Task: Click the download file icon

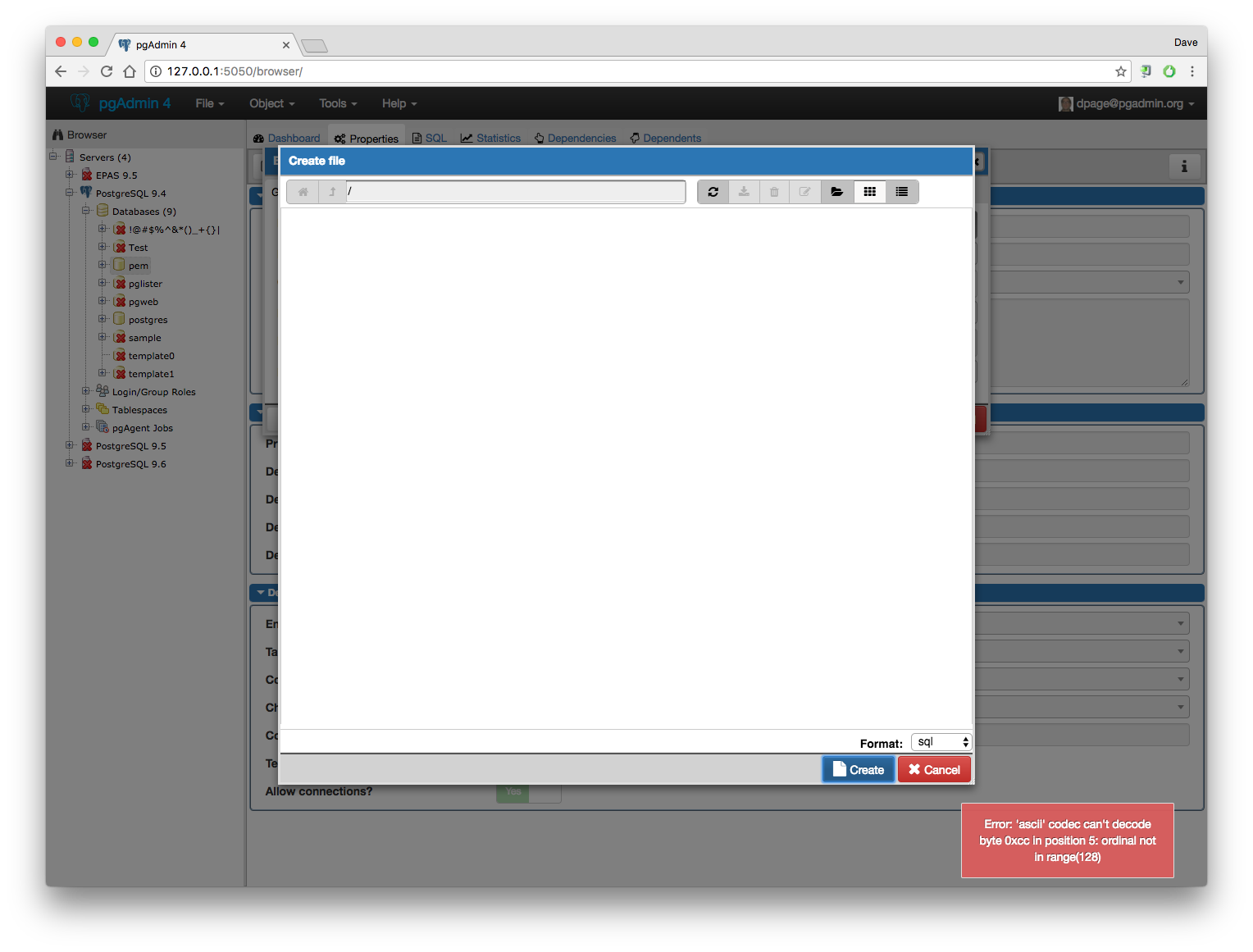Action: click(x=744, y=192)
